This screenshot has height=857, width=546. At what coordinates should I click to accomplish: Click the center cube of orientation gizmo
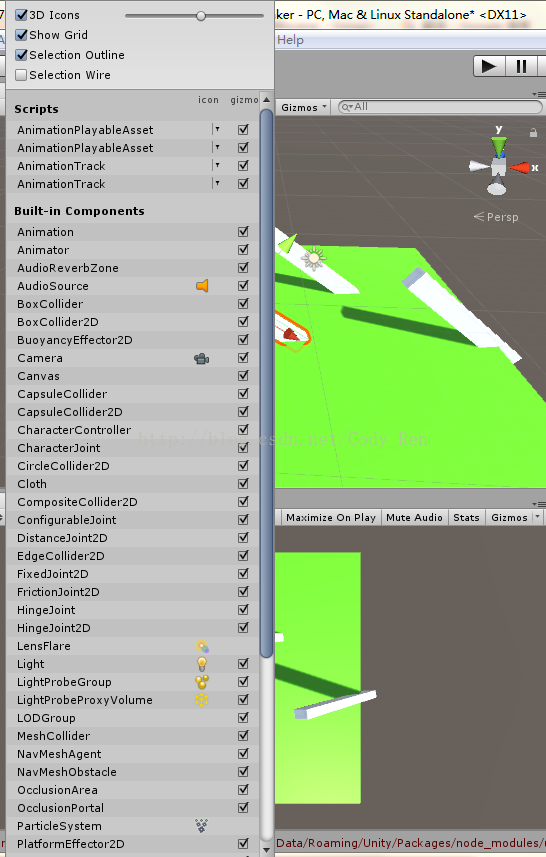click(498, 167)
